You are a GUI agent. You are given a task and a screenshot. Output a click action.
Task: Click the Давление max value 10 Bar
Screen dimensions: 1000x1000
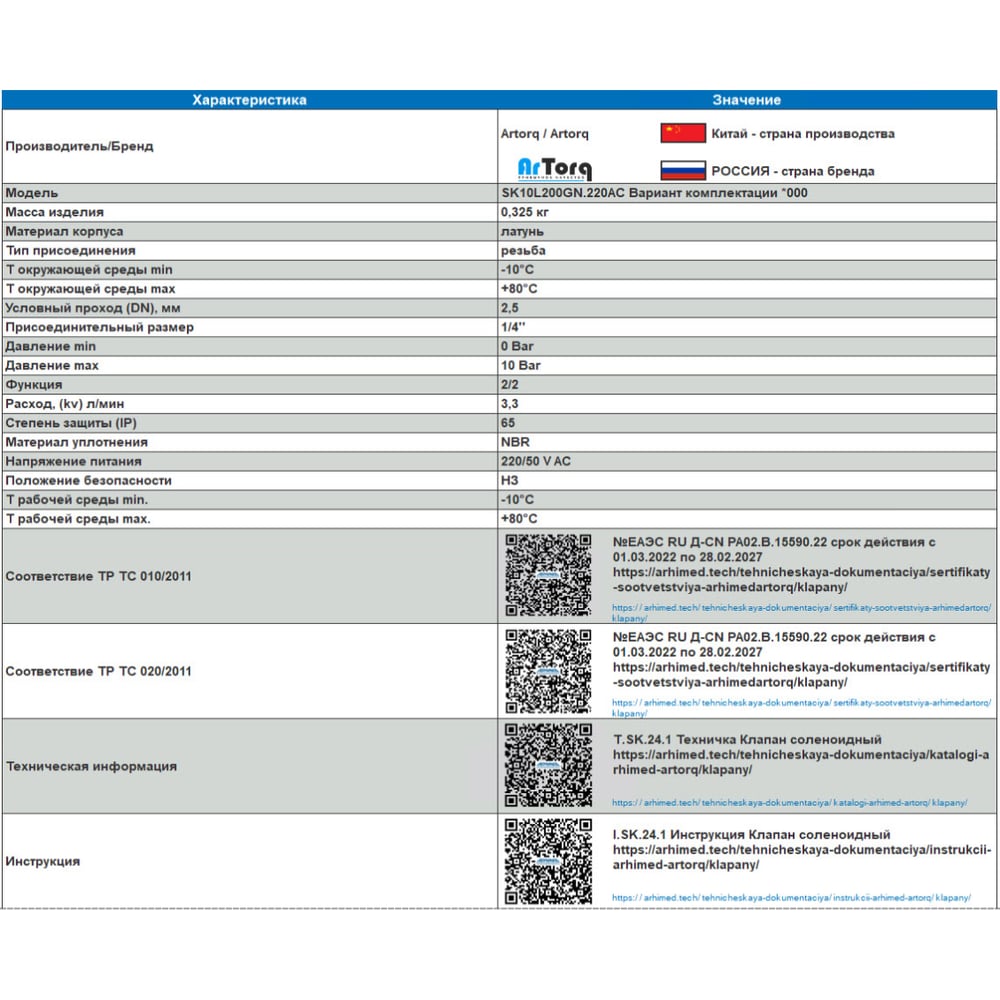(520, 365)
